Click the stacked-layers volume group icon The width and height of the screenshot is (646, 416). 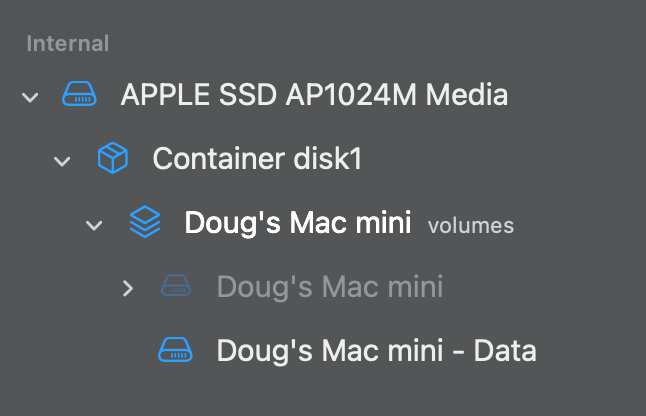tap(144, 223)
